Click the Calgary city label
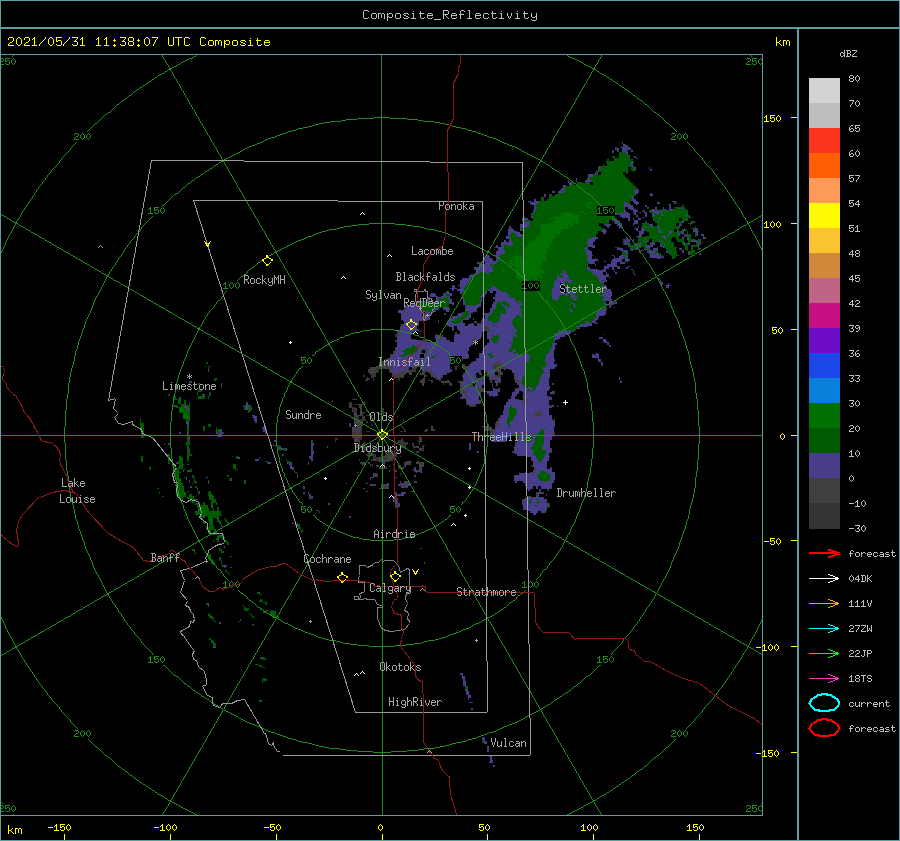Screen dimensions: 900x841 390,588
